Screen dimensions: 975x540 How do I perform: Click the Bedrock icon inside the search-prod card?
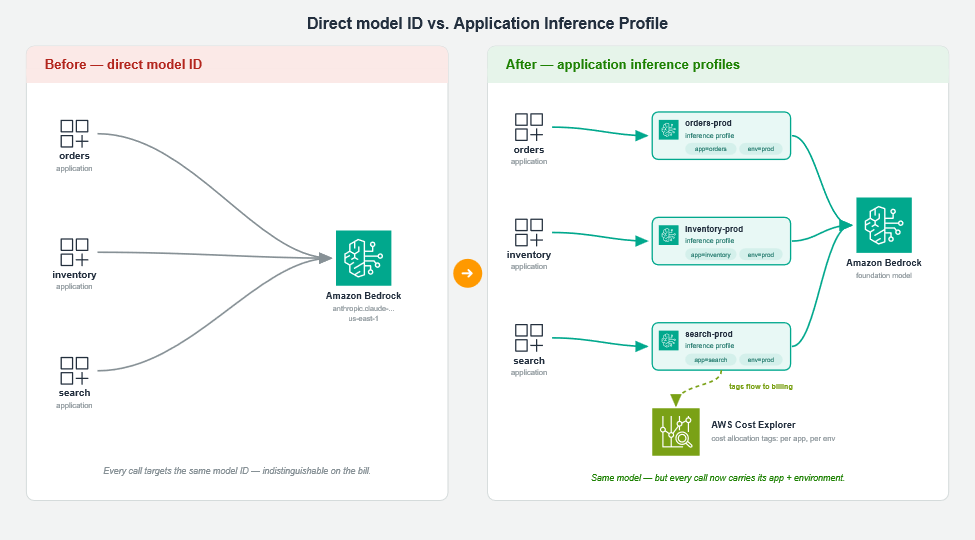click(x=668, y=340)
